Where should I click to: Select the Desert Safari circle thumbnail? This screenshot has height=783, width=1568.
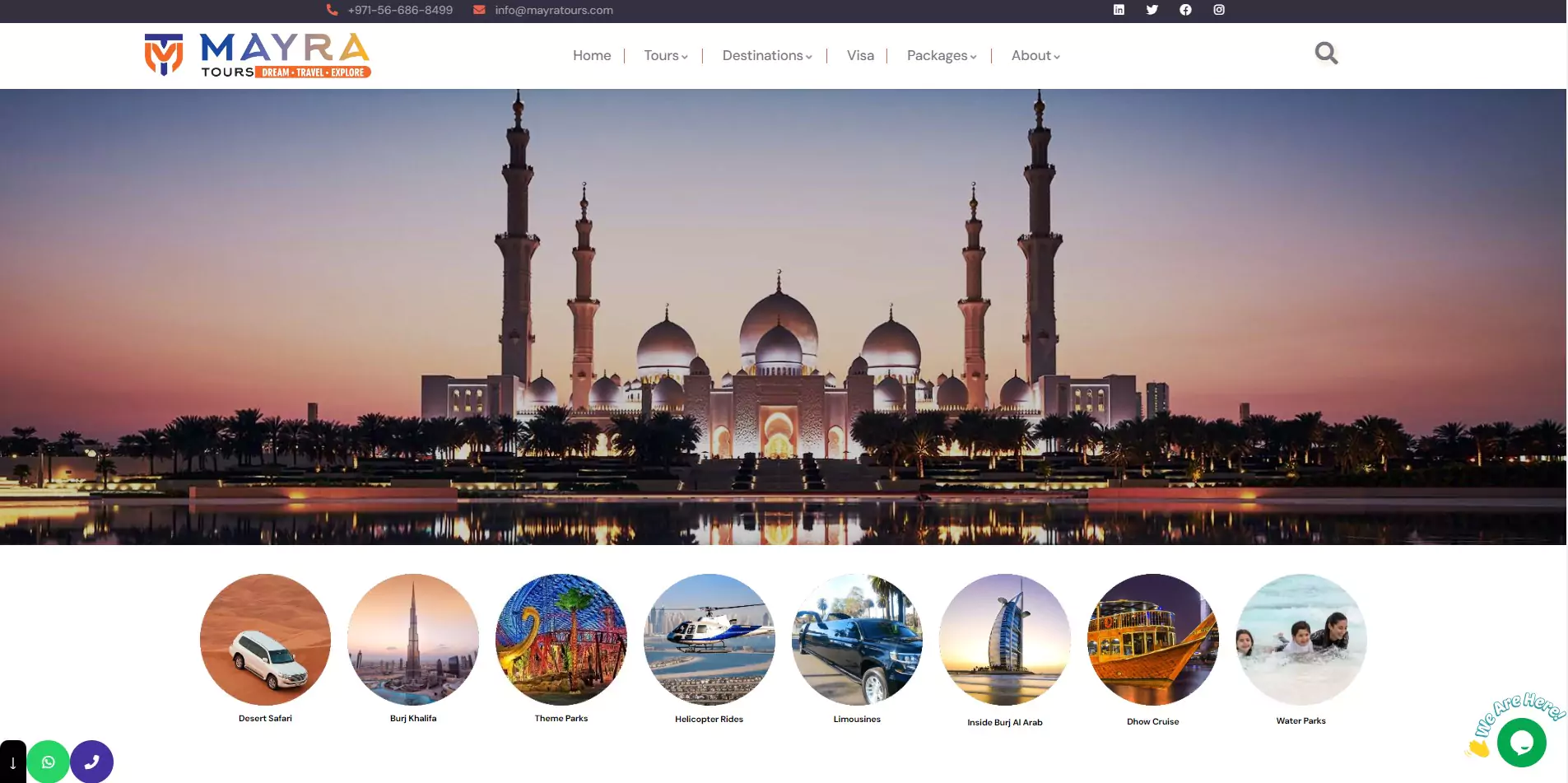tap(265, 640)
